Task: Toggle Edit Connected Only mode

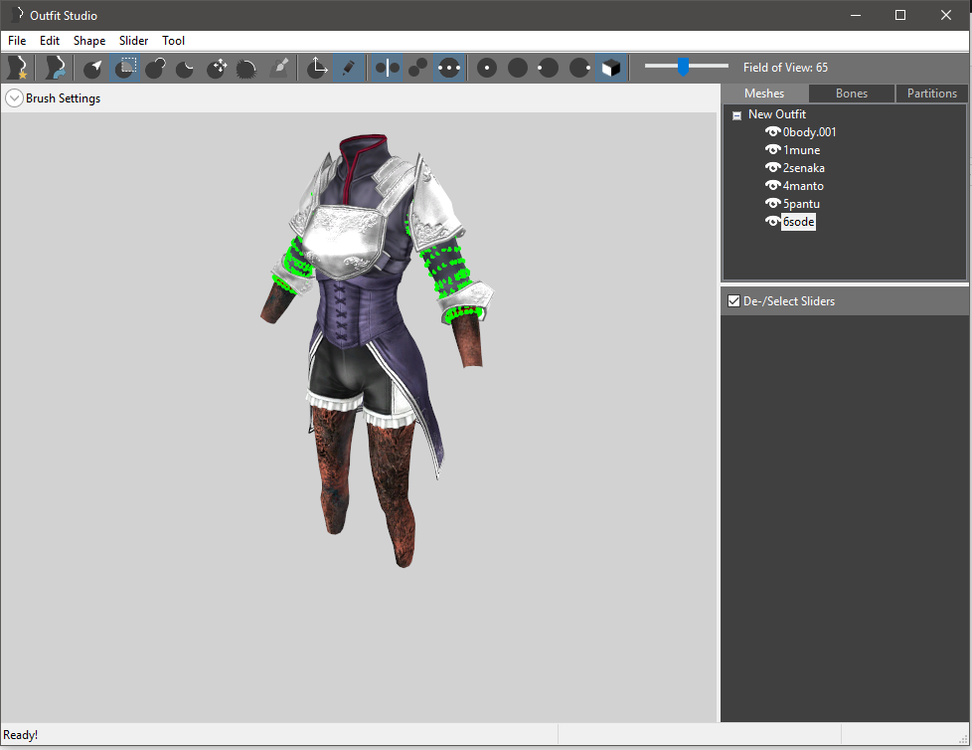Action: pos(418,68)
